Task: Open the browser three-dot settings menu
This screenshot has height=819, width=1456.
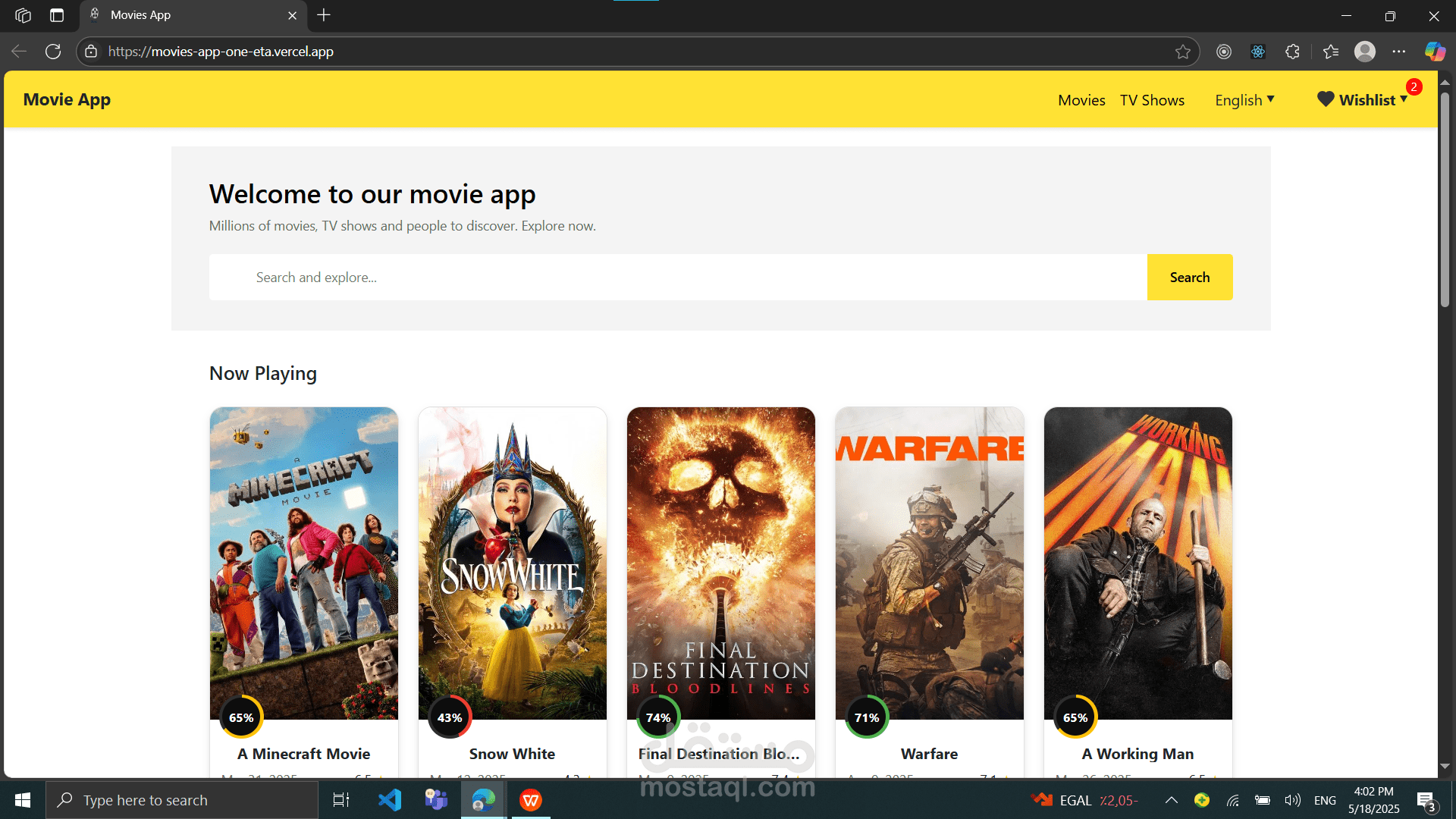Action: pyautogui.click(x=1401, y=51)
